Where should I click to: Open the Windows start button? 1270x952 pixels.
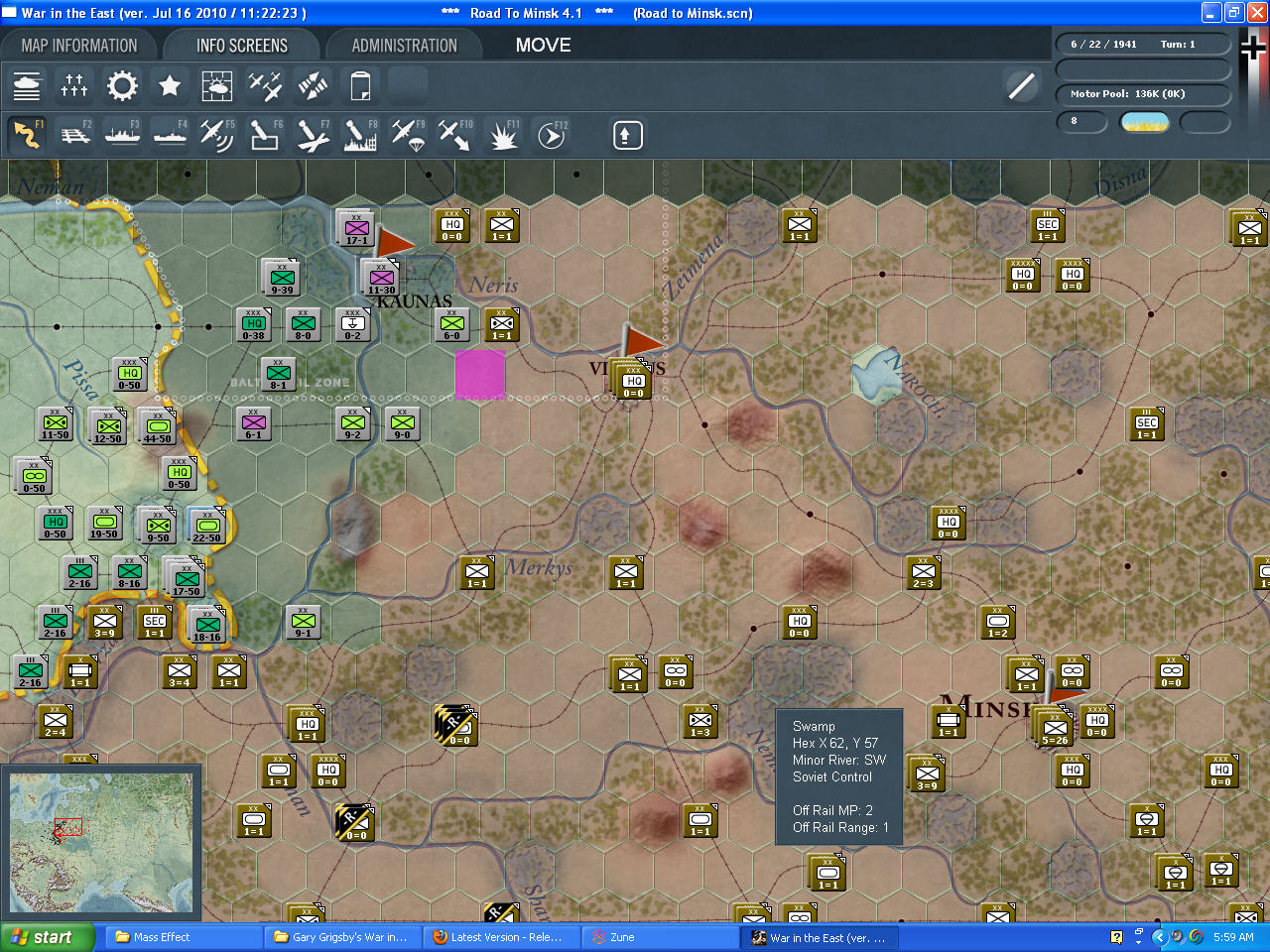(47, 937)
